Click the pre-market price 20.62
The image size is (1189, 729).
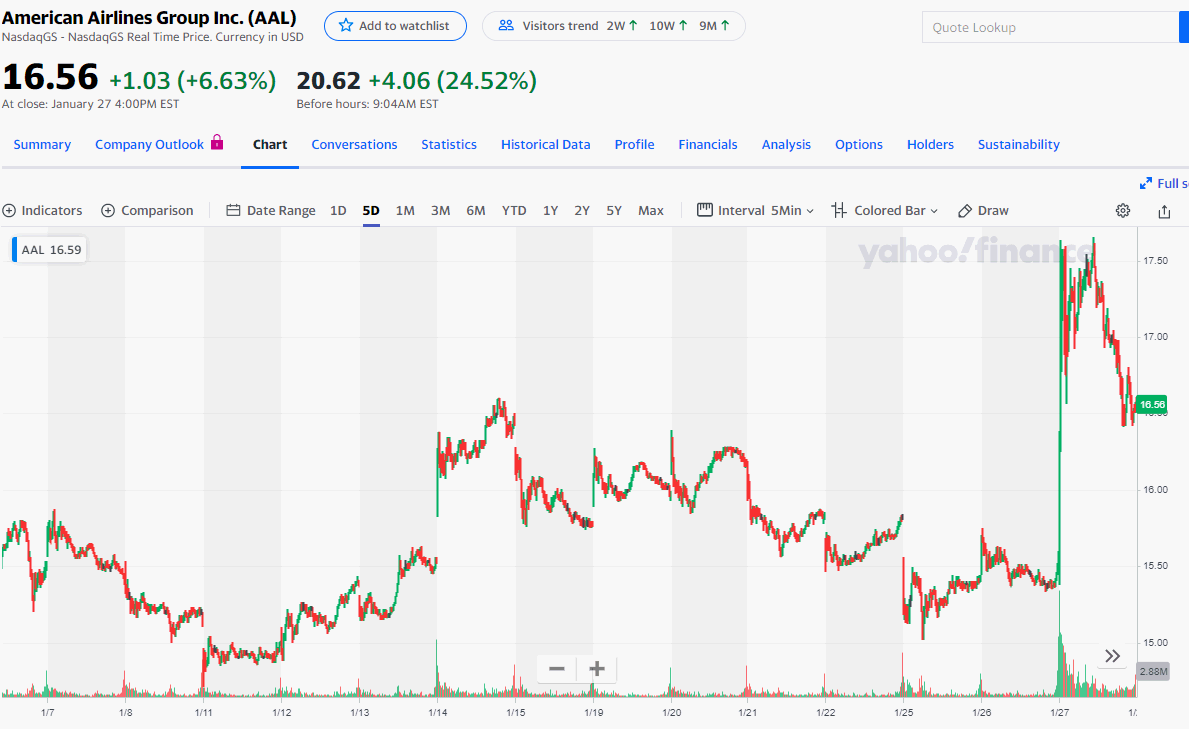coord(328,80)
